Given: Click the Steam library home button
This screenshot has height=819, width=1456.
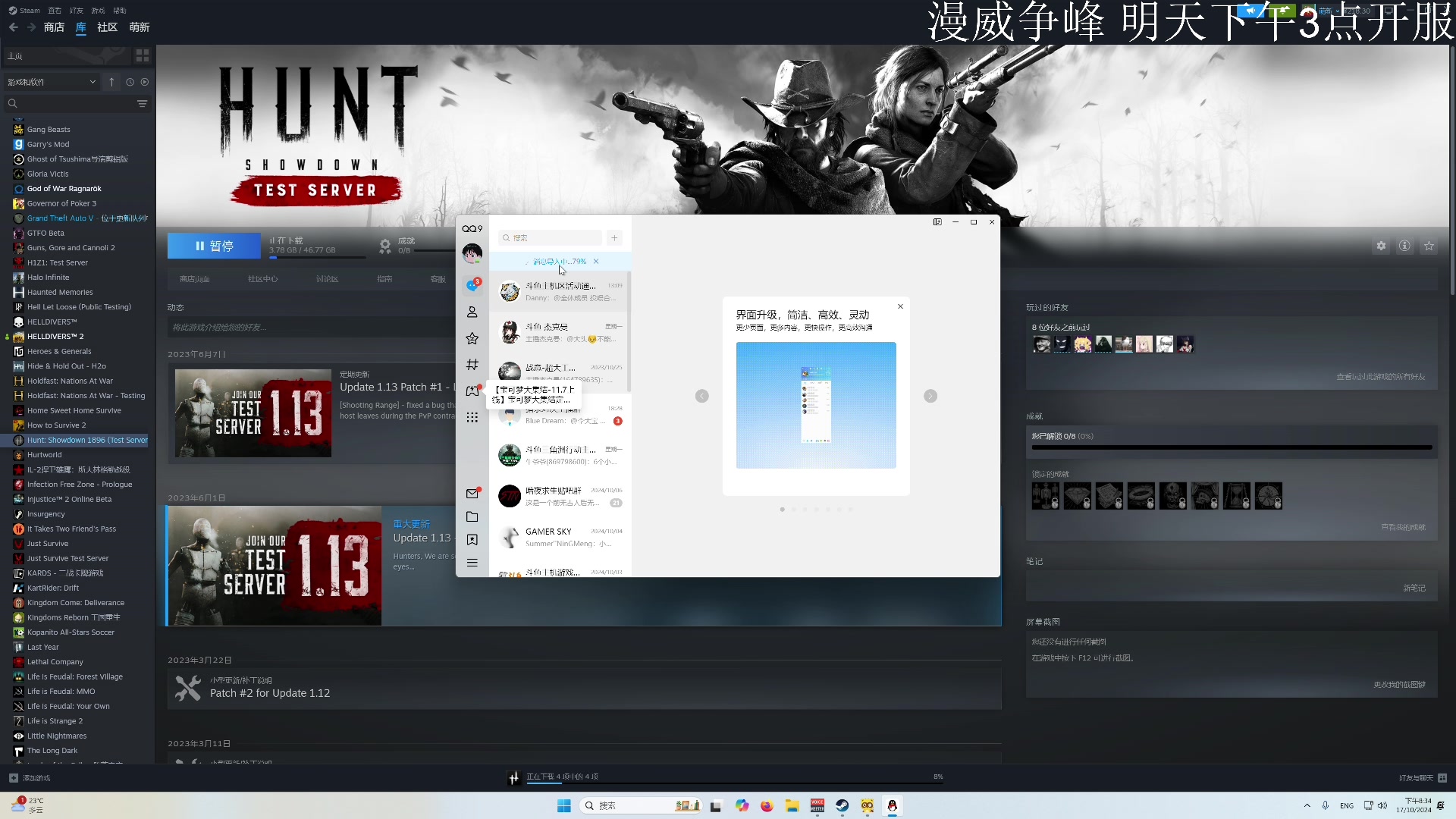Looking at the screenshot, I should (x=67, y=56).
